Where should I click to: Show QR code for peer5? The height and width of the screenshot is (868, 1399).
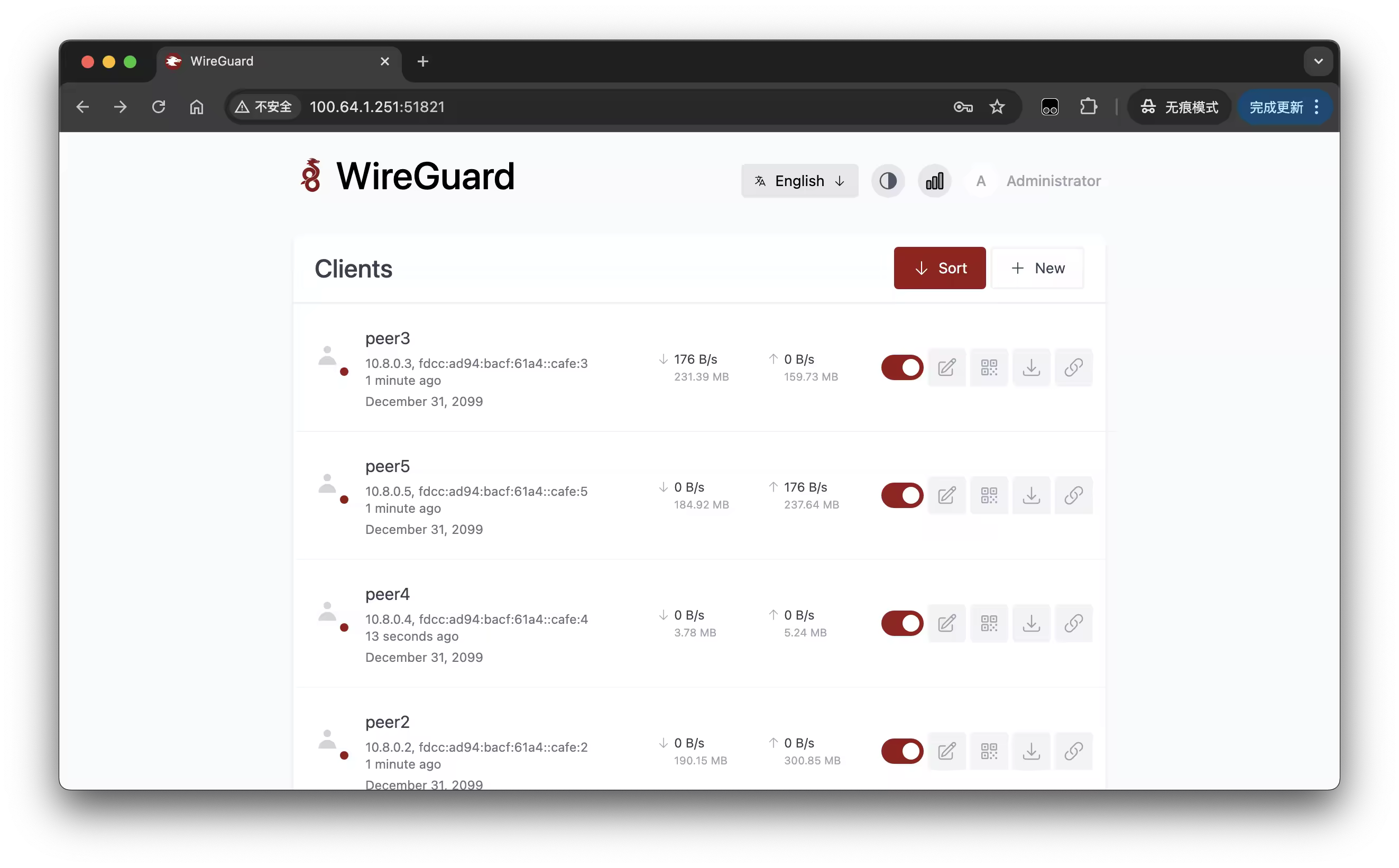(x=989, y=495)
